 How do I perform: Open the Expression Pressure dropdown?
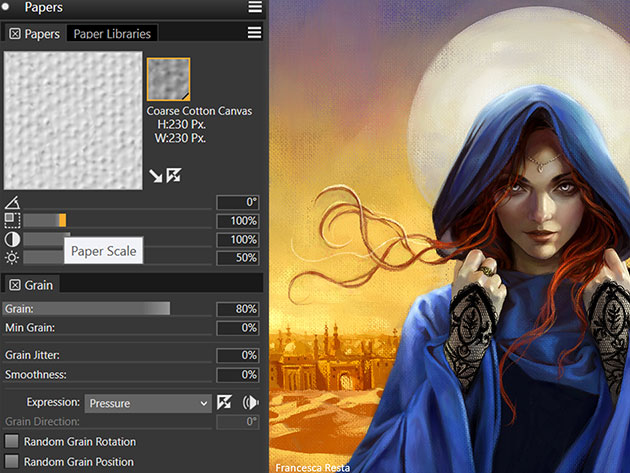pos(148,403)
